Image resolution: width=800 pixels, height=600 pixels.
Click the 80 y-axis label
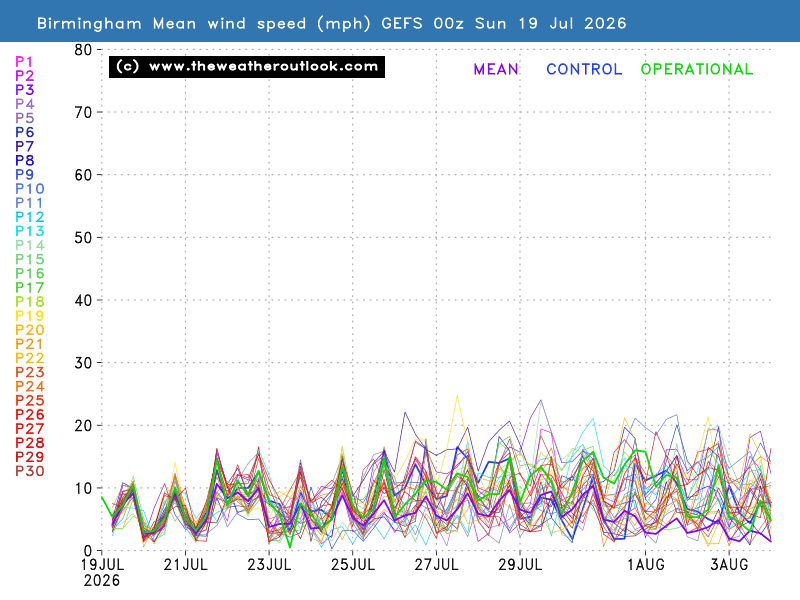[x=83, y=50]
